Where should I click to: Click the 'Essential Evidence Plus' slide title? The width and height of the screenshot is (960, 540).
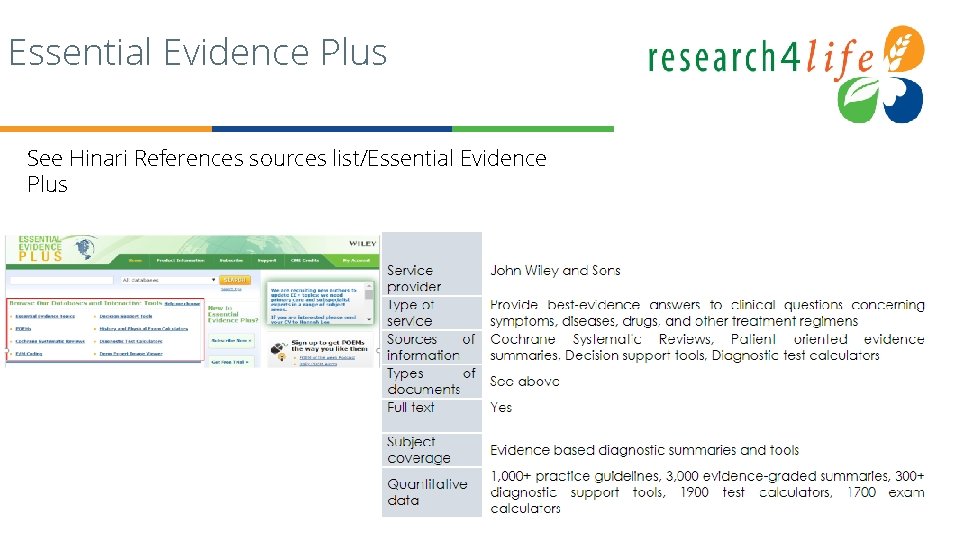coord(198,52)
